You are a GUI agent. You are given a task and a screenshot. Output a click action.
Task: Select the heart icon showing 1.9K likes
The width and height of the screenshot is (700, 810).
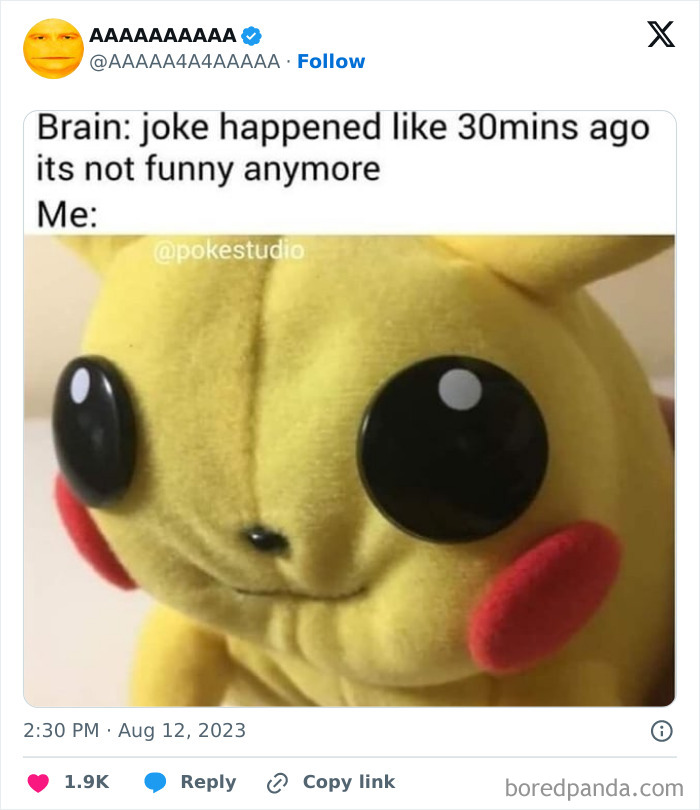pos(38,782)
